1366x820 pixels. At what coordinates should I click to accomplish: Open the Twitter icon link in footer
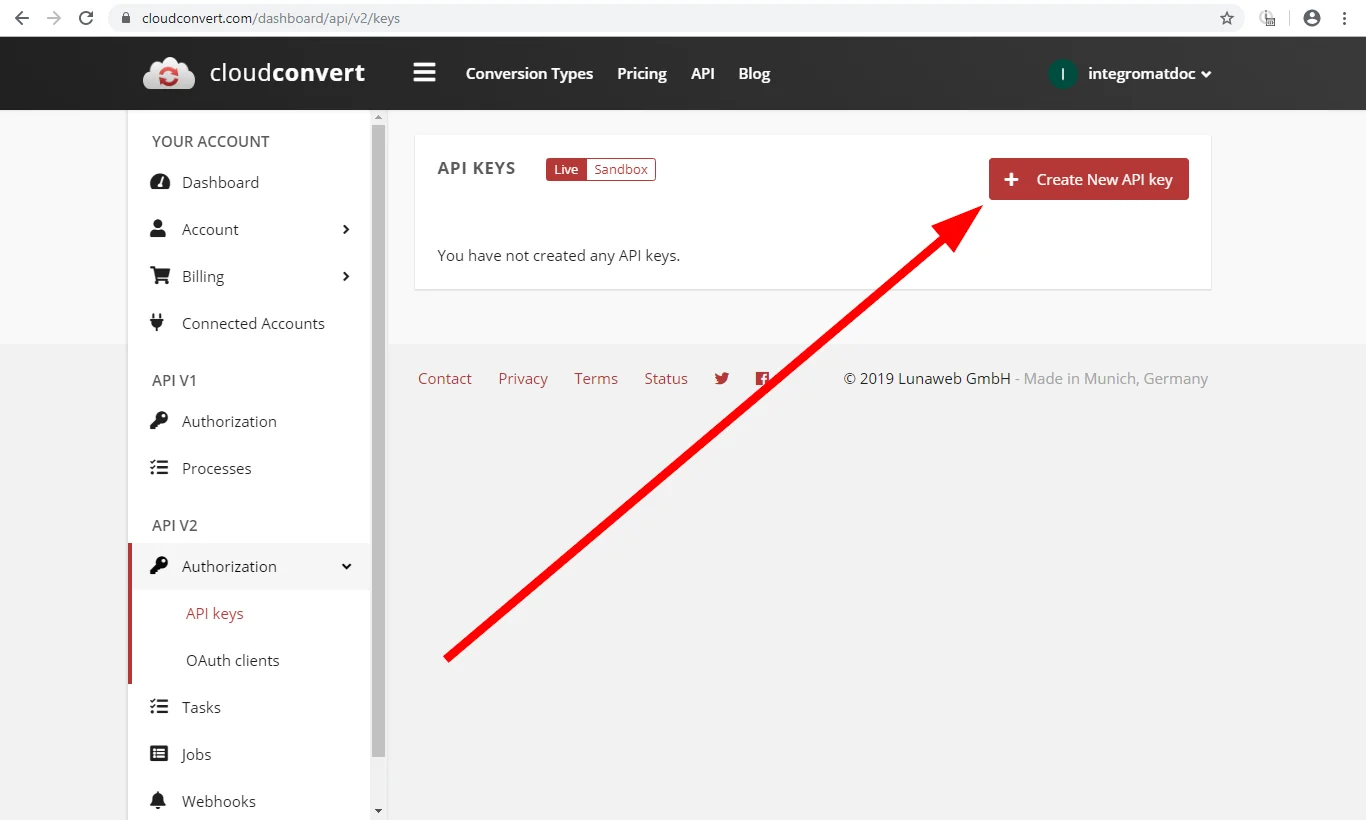pyautogui.click(x=722, y=378)
